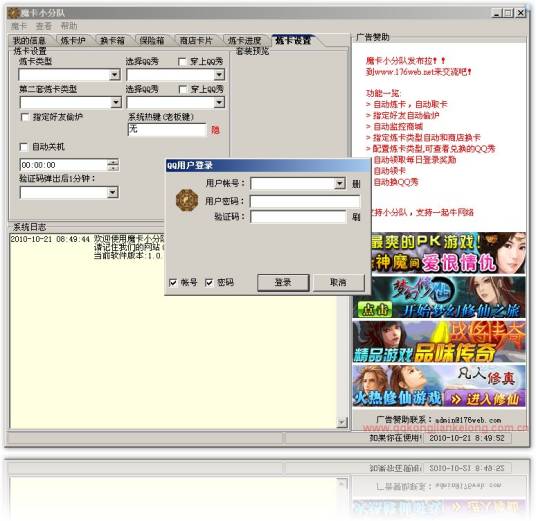Screen dimensions: 536x521
Task: Increase shutdown time with up spinner
Action: click(113, 162)
